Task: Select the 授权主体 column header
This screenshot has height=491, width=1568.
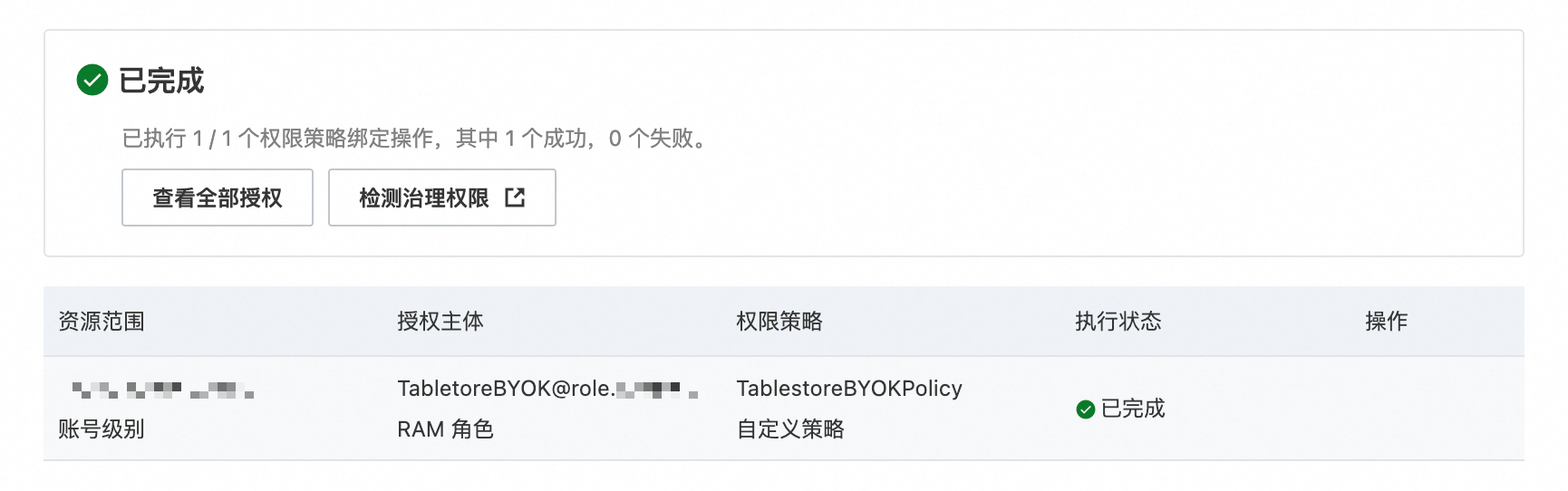Action: [x=440, y=322]
